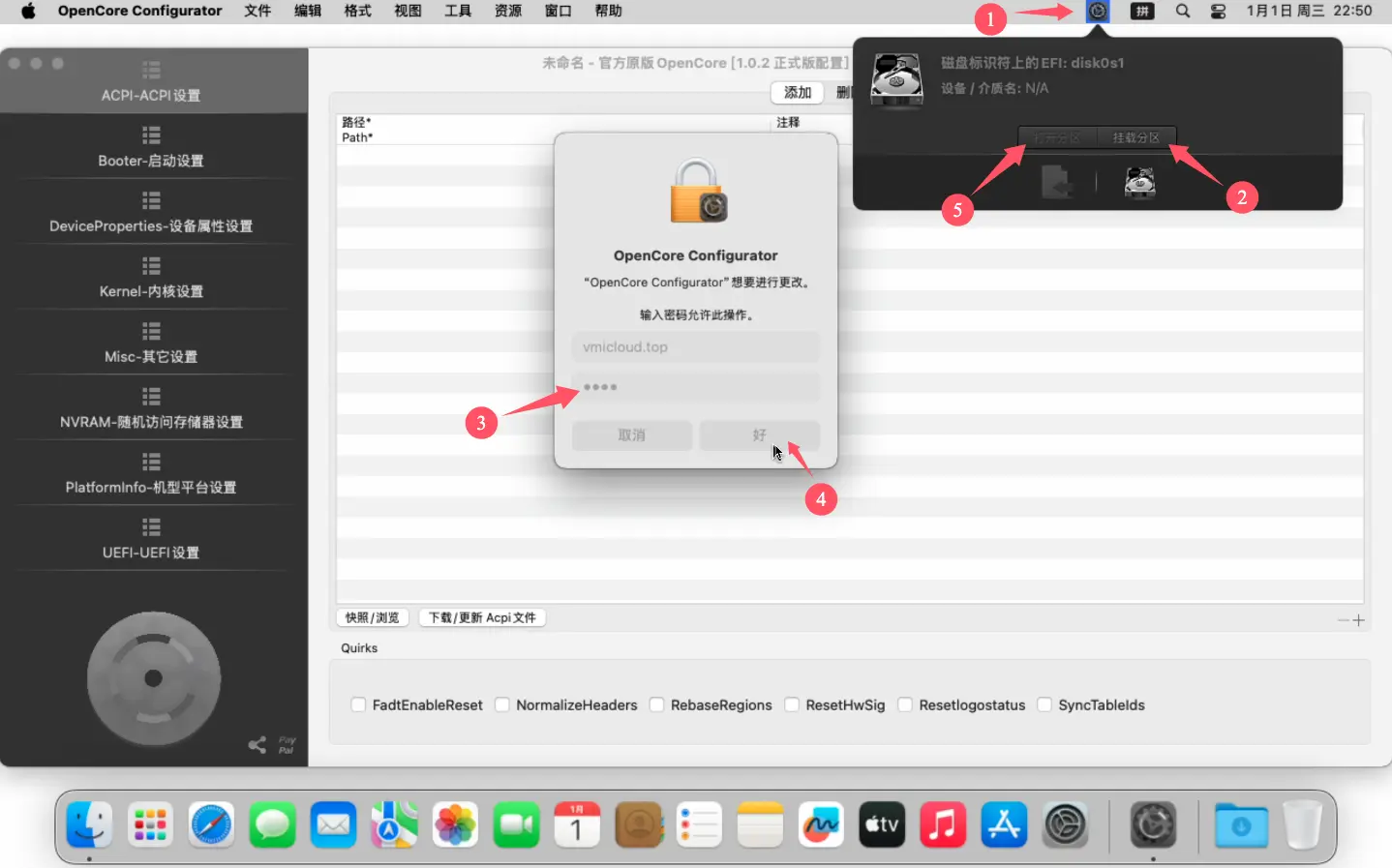Open the ACPI-ACPI设置 sidebar section

(151, 81)
